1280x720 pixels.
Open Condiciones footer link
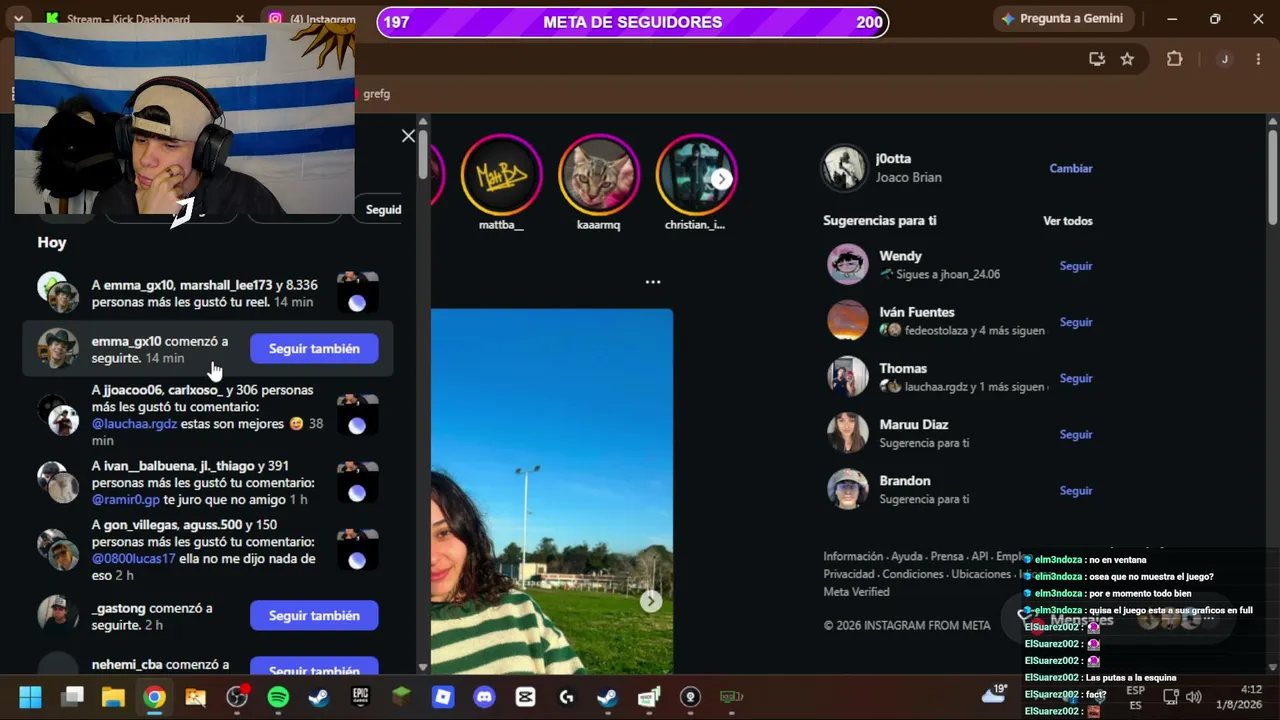[x=913, y=574]
